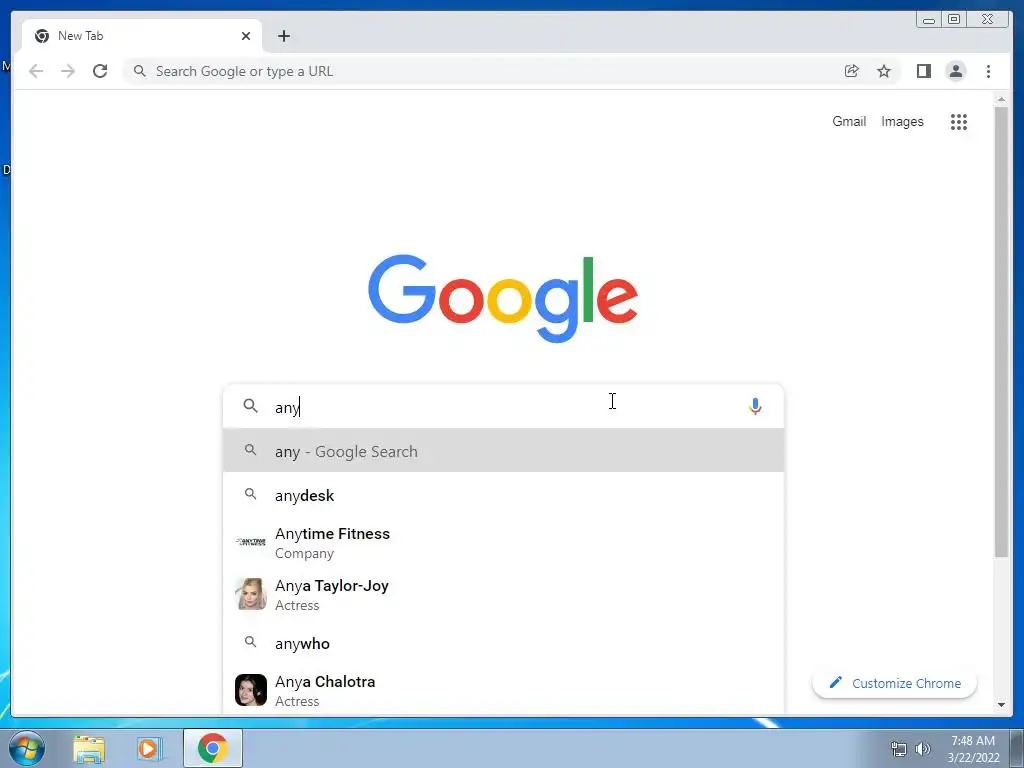Pick the Anya Taylor-Joy suggestion
Screen dimensions: 1024x768
(x=504, y=595)
